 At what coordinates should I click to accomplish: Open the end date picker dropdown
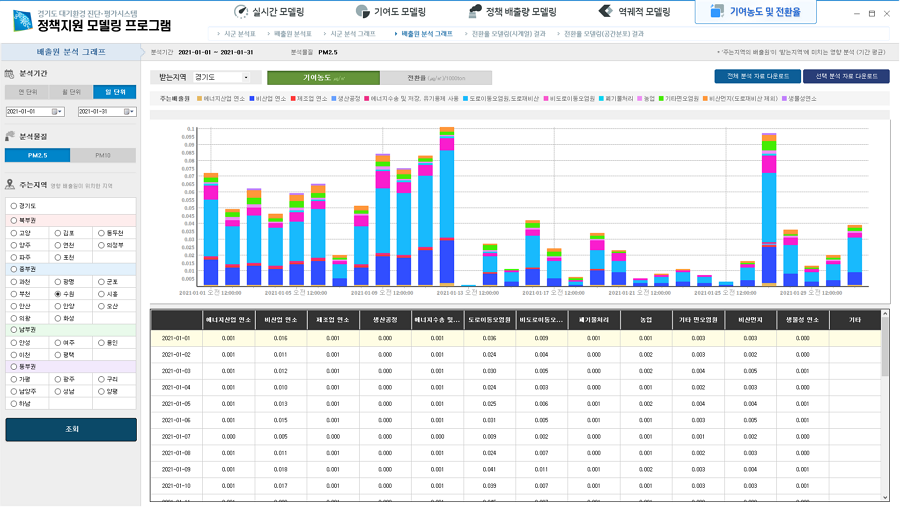tap(130, 112)
